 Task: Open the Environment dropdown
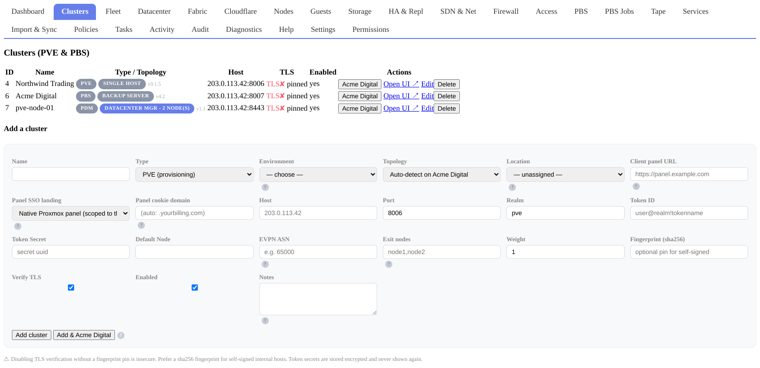pos(318,174)
